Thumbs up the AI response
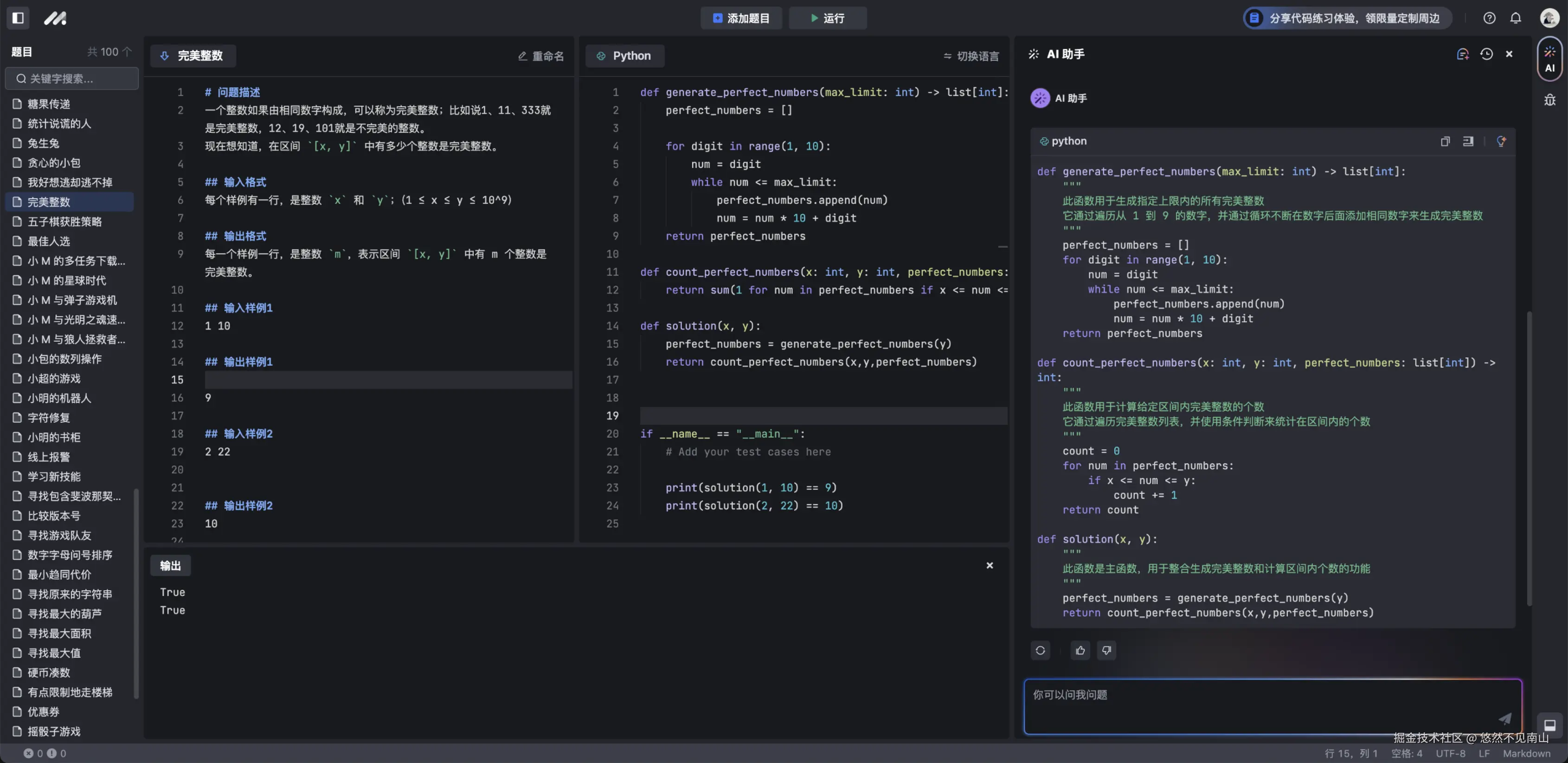This screenshot has width=1568, height=763. click(1080, 650)
